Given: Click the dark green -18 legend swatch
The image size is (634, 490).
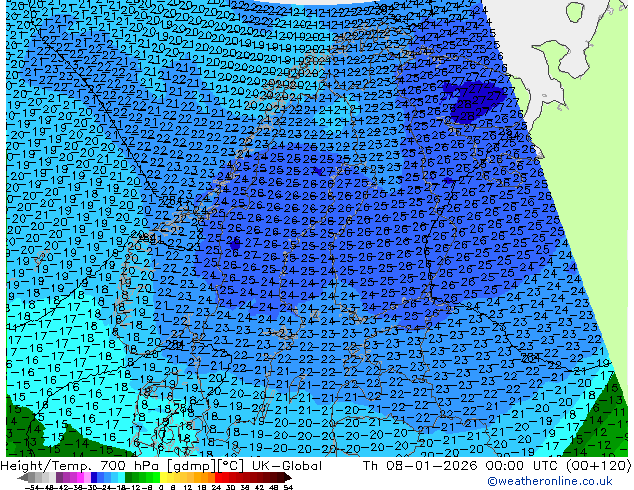Looking at the screenshot, I should [129, 478].
